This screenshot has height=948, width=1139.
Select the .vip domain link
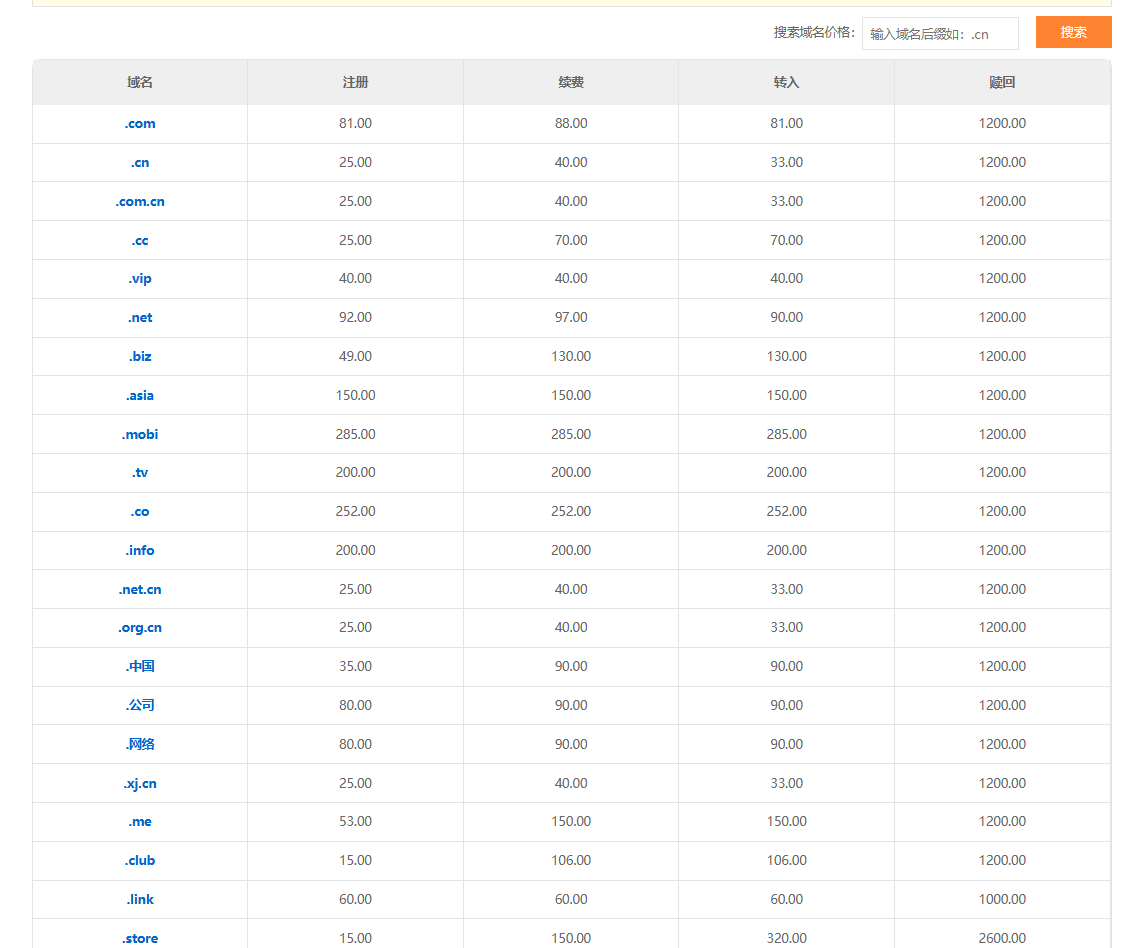[139, 279]
